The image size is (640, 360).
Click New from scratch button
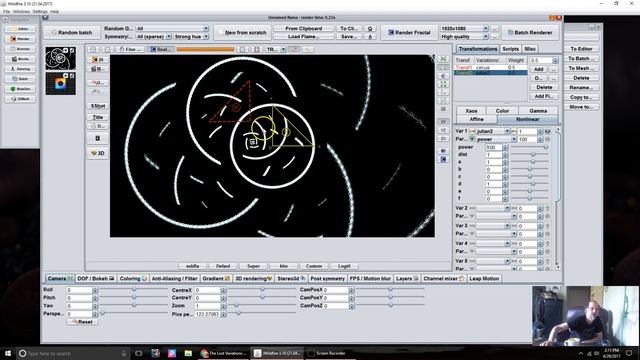click(x=242, y=32)
